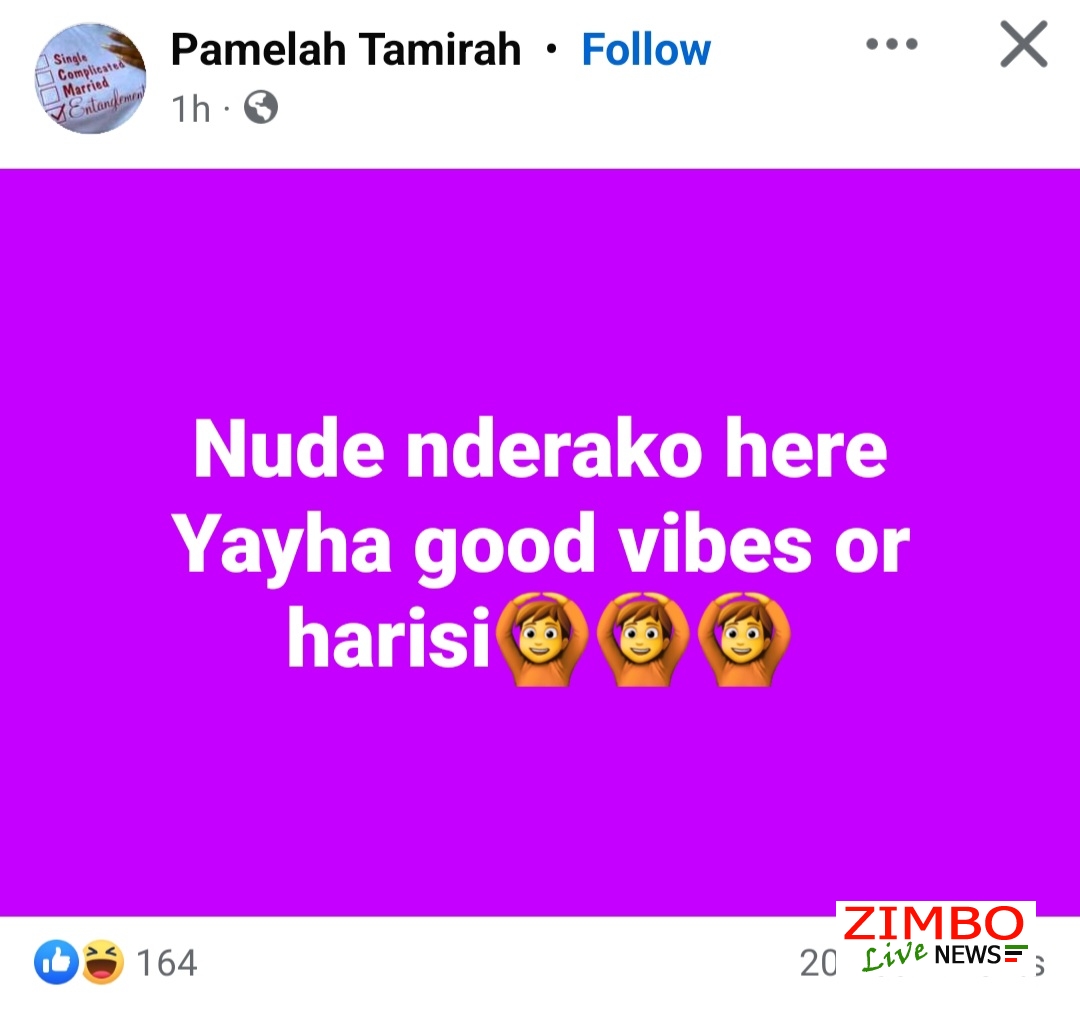Click the 1h post timestamp
Viewport: 1080px width, 1024px height.
190,109
